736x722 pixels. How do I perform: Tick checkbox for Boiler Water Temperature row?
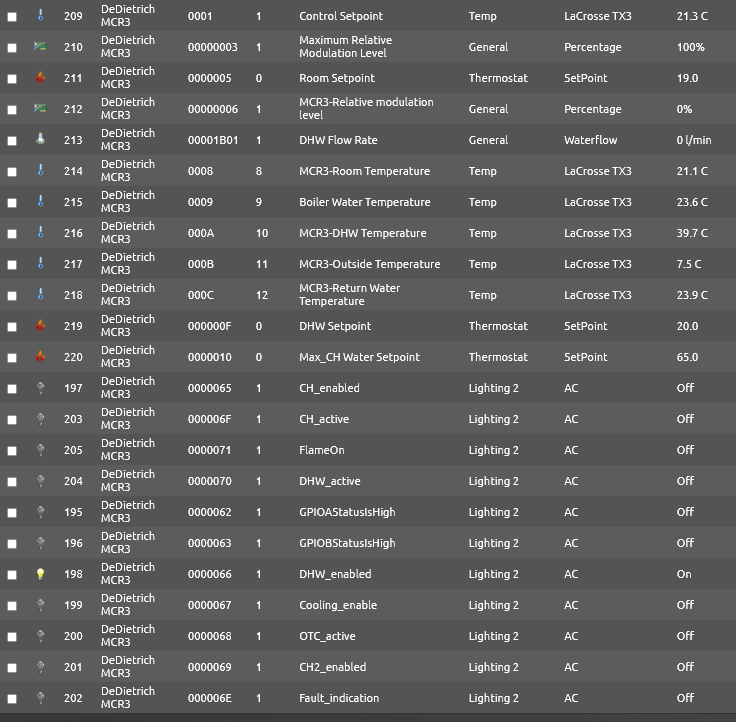[x=12, y=203]
